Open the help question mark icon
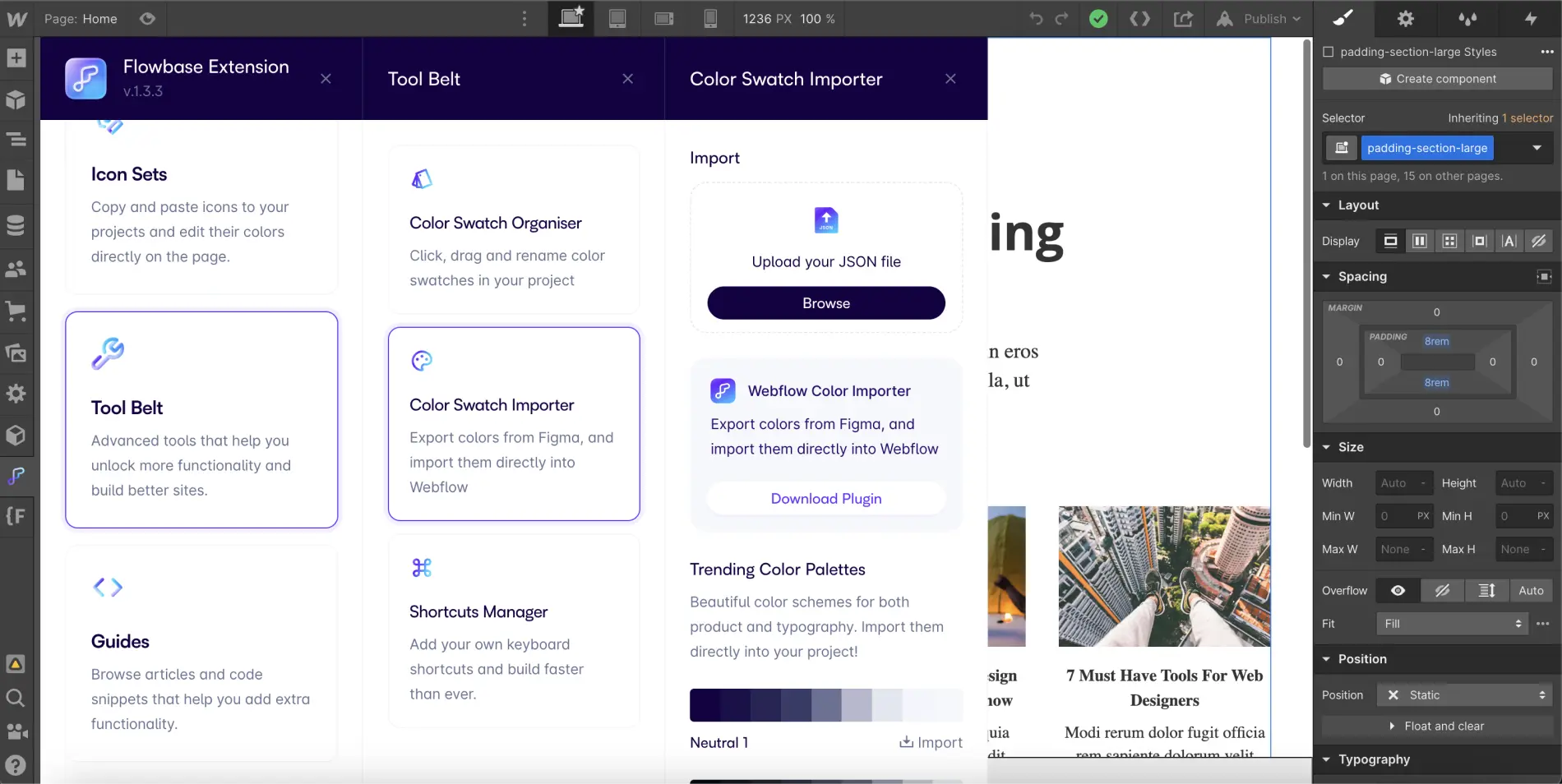This screenshot has height=784, width=1562. click(x=16, y=766)
